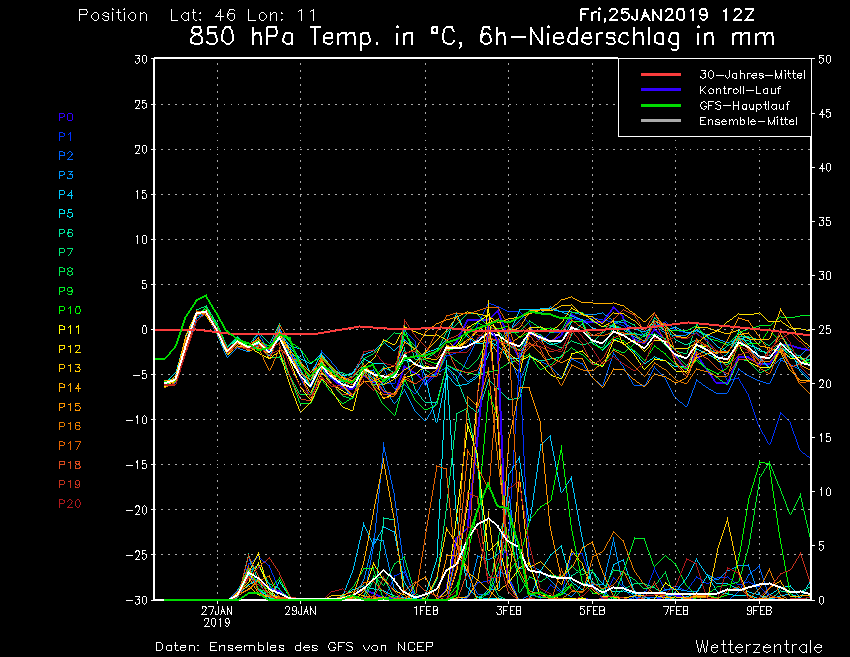Click the red 30-Jahres-Mittel legend line
The height and width of the screenshot is (657, 850).
click(661, 74)
